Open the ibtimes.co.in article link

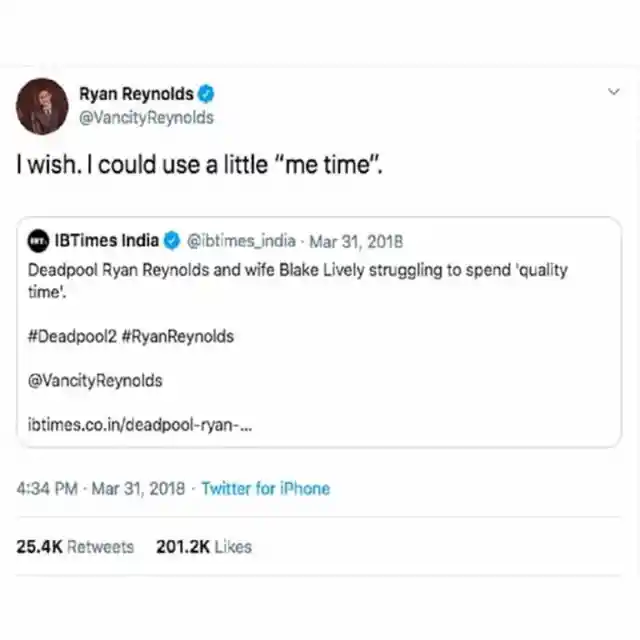coord(140,425)
